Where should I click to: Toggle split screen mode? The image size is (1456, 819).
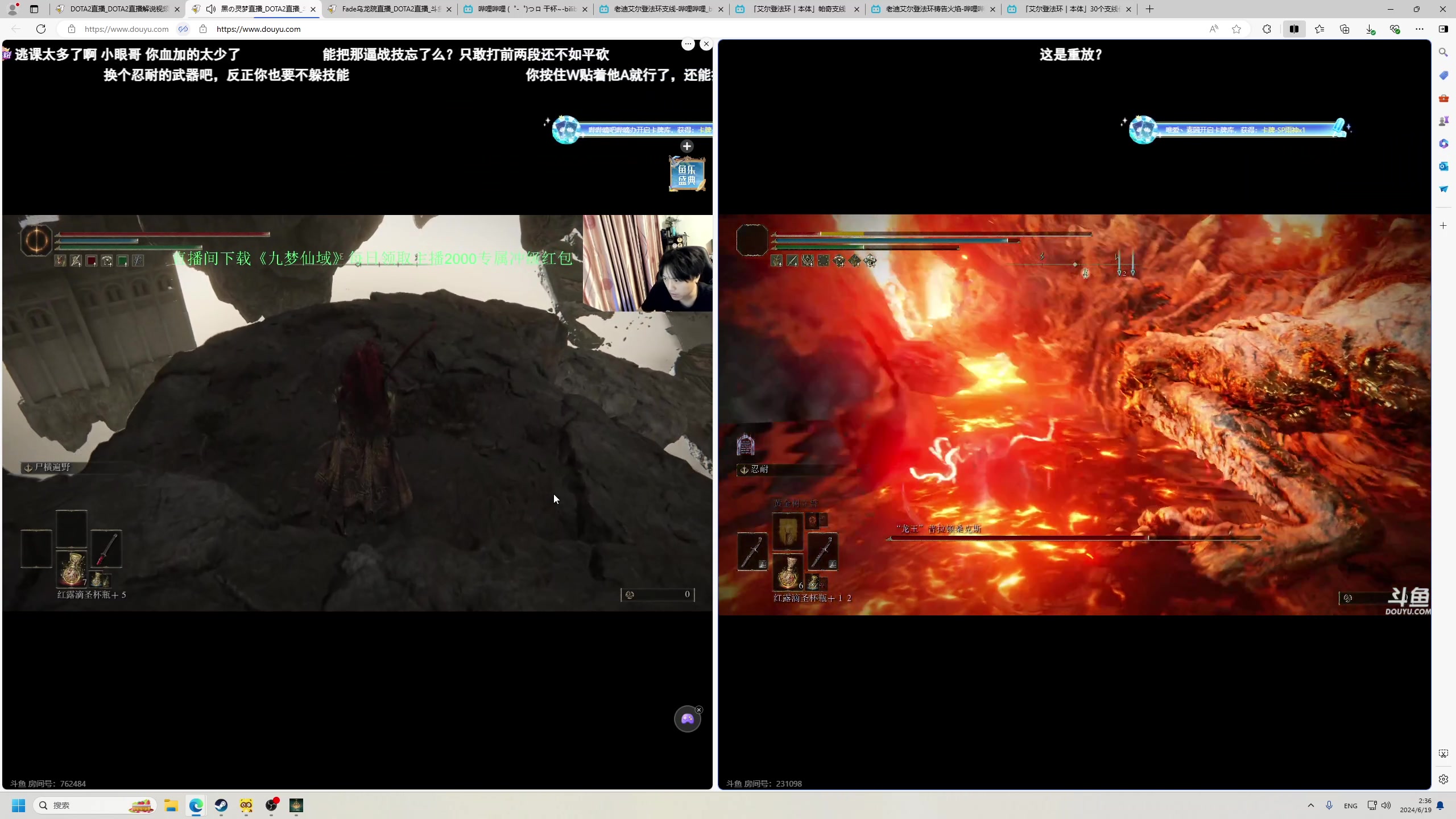[1294, 29]
